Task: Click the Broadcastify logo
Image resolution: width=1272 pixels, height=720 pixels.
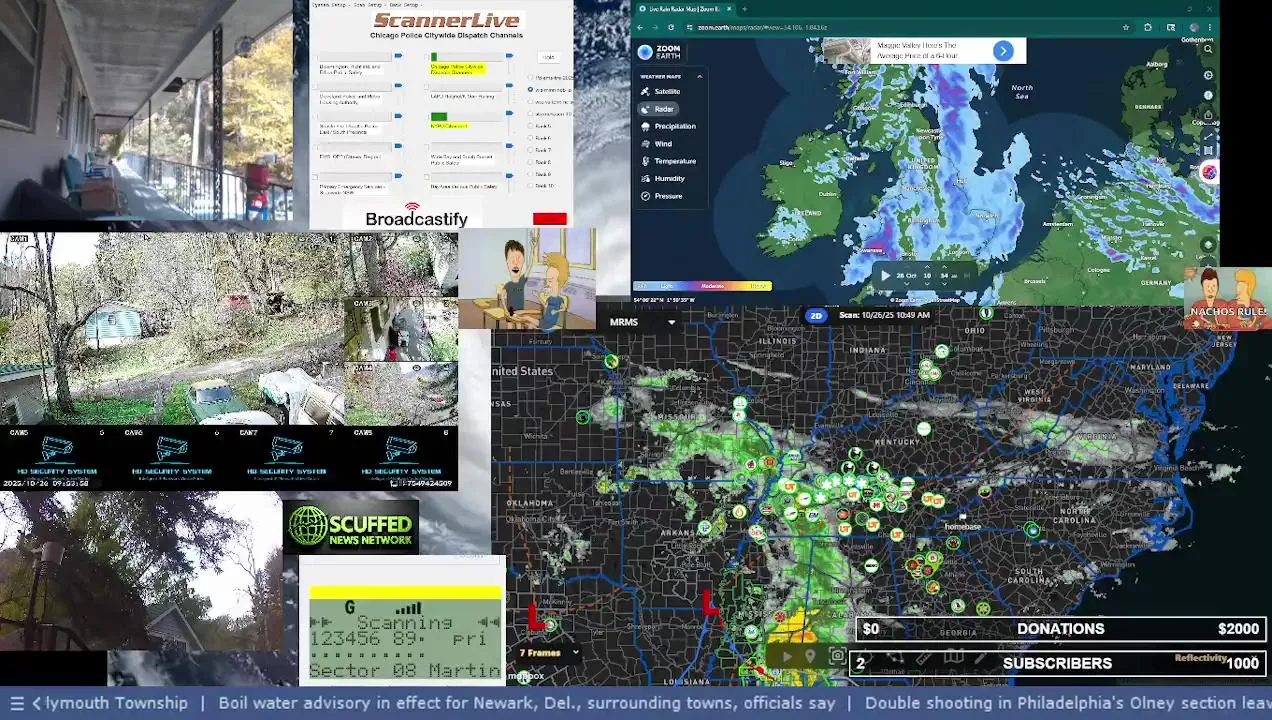Action: 416,216
